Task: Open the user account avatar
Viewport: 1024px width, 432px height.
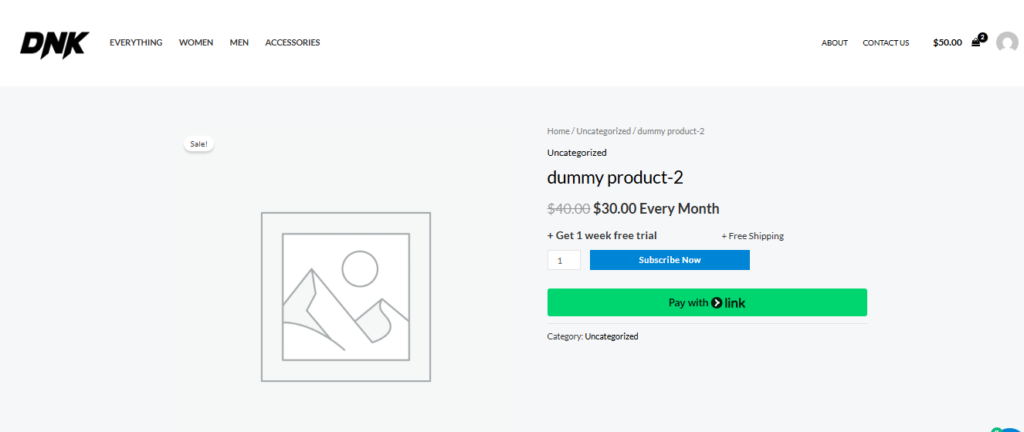Action: 1006,43
